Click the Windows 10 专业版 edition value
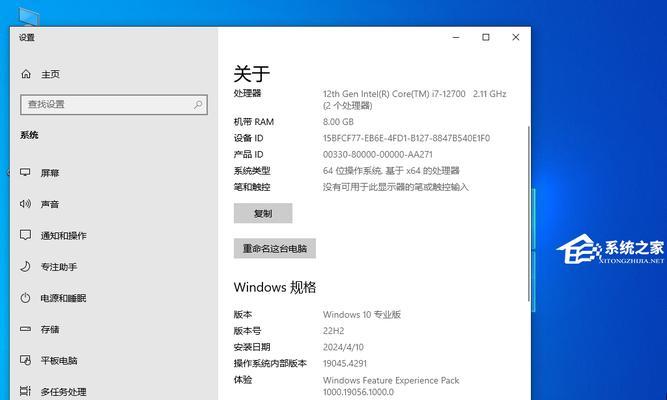Image resolution: width=667 pixels, height=400 pixels. pos(362,314)
